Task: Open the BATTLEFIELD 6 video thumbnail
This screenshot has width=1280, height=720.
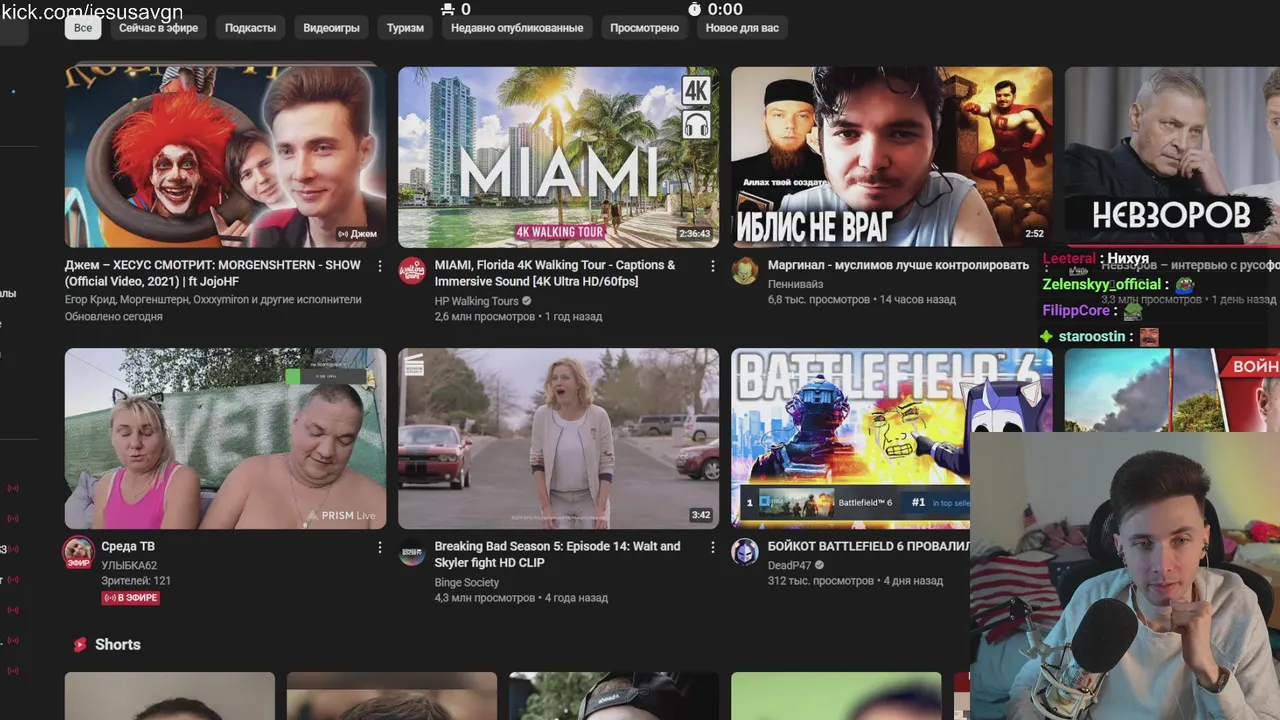Action: 850,438
